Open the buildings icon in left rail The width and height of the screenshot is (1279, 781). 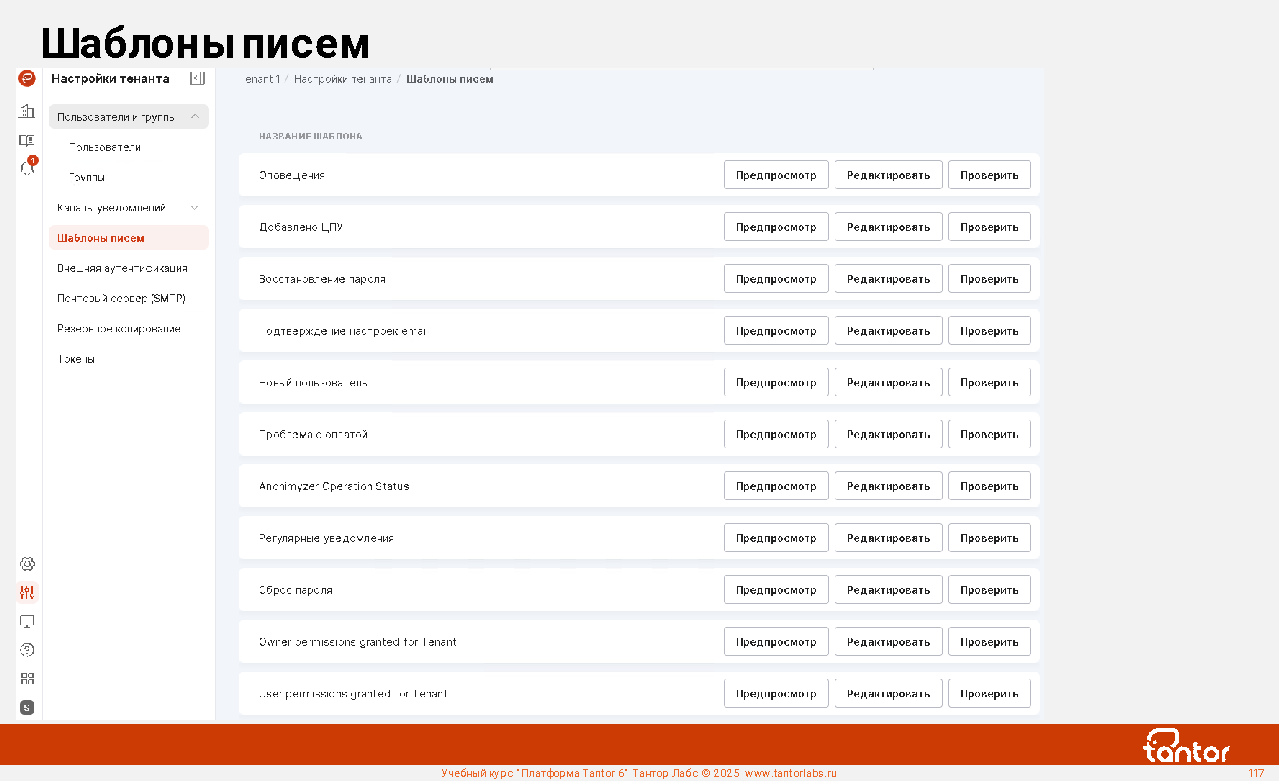tap(27, 111)
